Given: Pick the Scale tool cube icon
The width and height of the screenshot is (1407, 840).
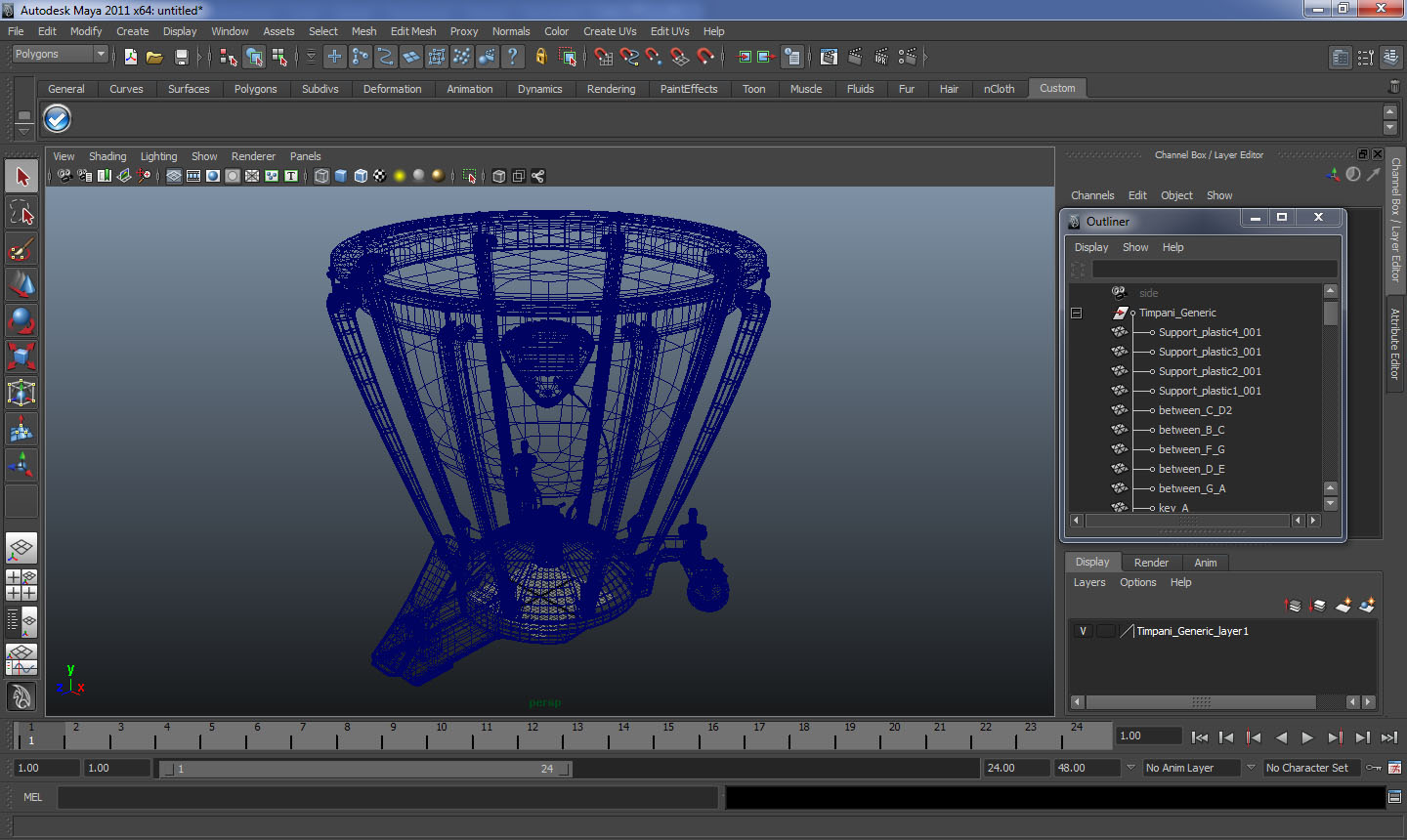Looking at the screenshot, I should tap(21, 357).
